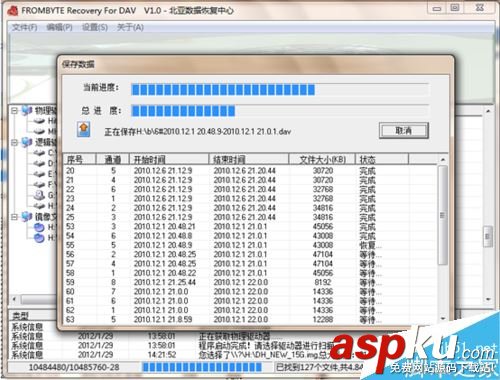Sort by 文件大小(KB) column header
The image size is (500, 380).
point(322,160)
